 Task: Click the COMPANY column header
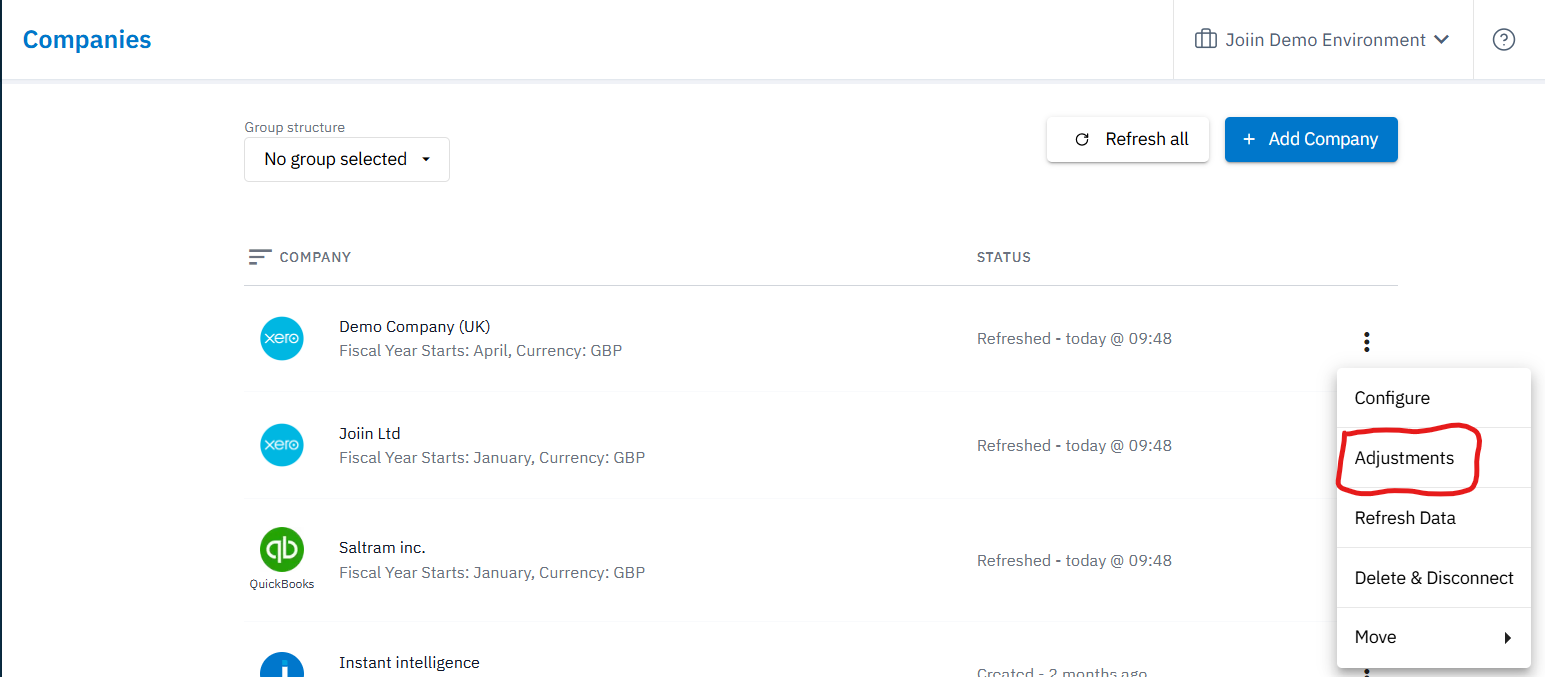pyautogui.click(x=315, y=257)
